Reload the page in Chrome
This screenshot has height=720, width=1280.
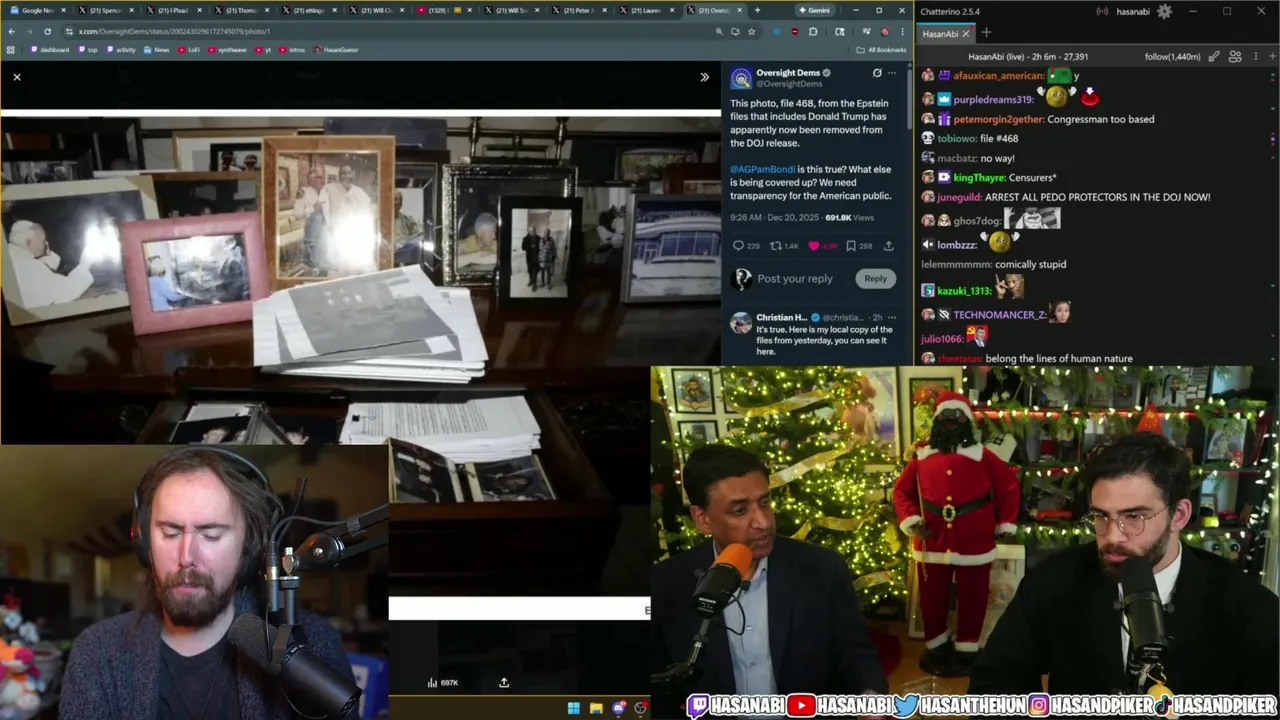(x=46, y=31)
